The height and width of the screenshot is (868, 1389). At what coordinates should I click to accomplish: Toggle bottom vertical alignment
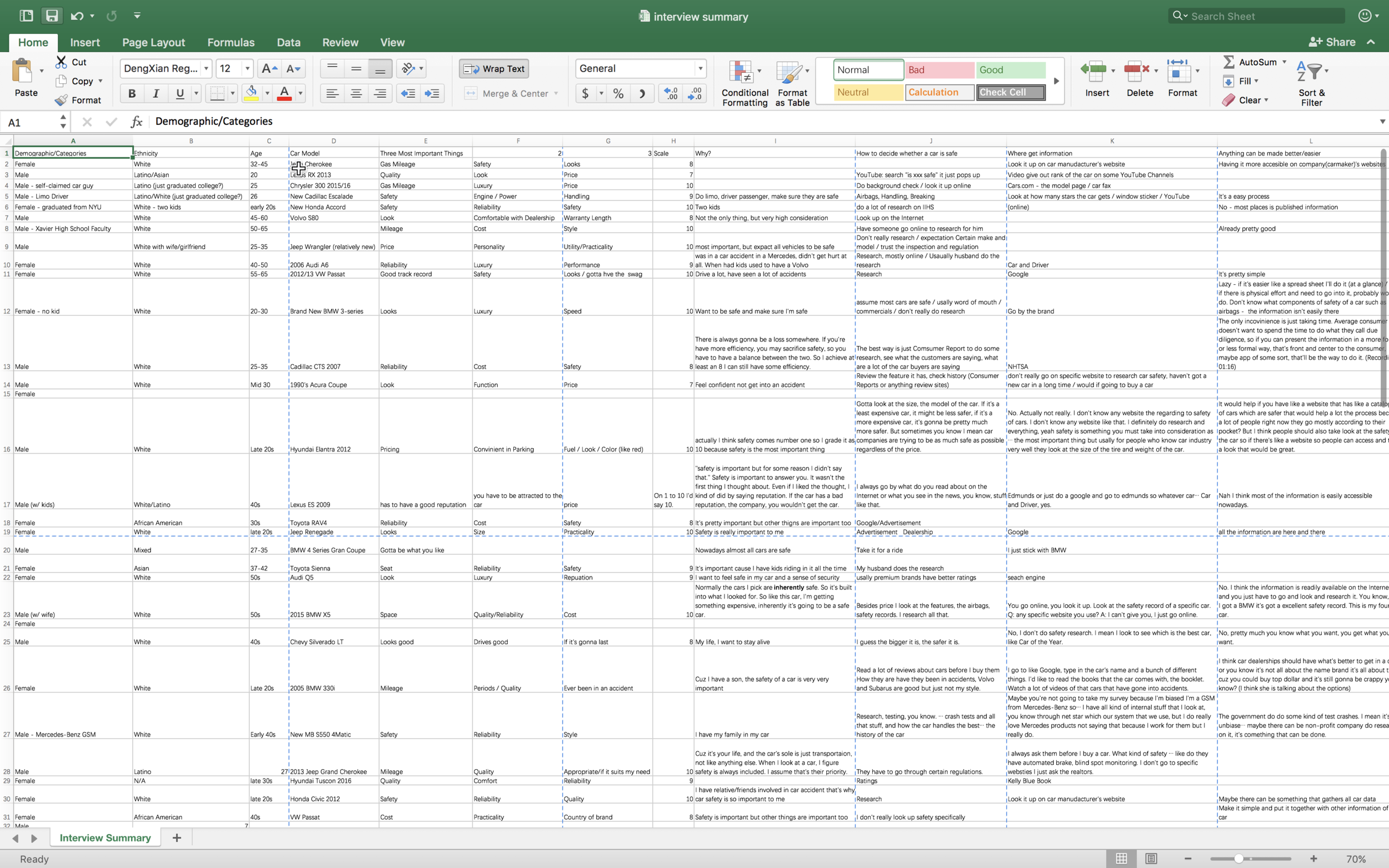[380, 69]
